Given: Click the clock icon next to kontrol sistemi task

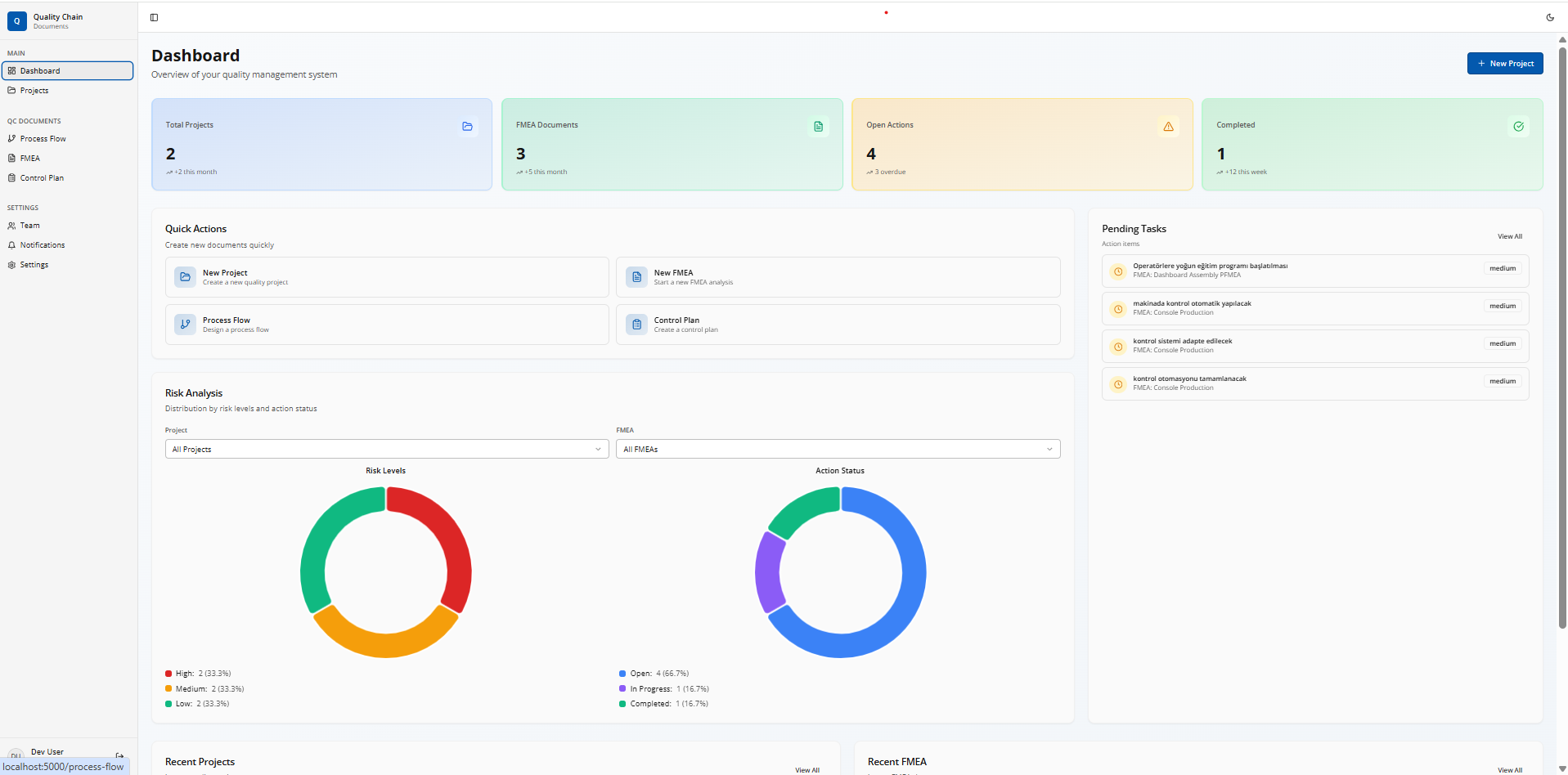Looking at the screenshot, I should [1117, 346].
